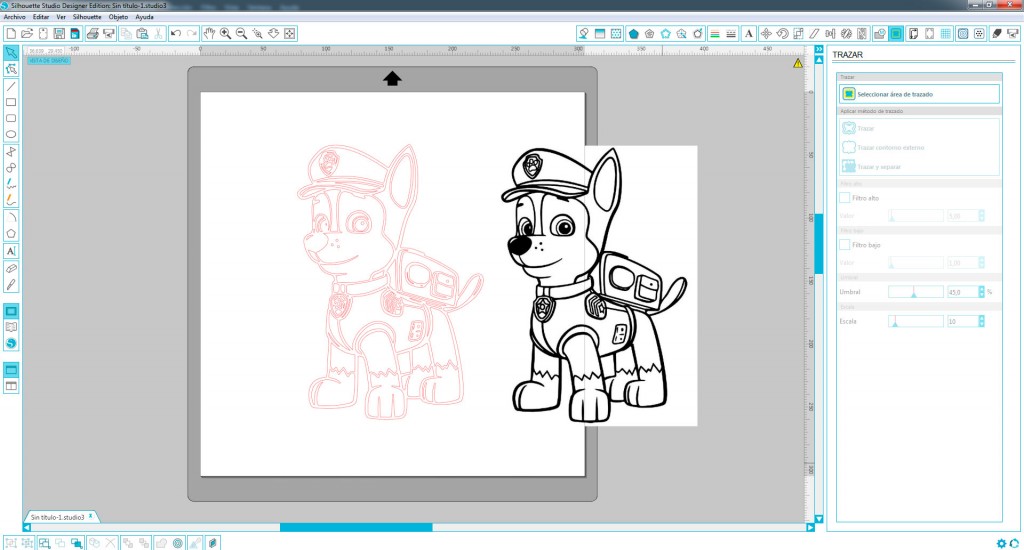Choose the Line drawing tool
This screenshot has width=1024, height=550.
click(11, 86)
